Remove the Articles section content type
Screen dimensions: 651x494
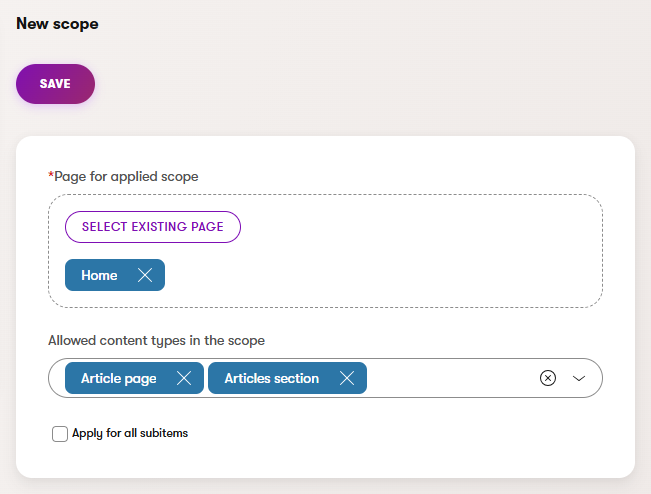coord(347,378)
